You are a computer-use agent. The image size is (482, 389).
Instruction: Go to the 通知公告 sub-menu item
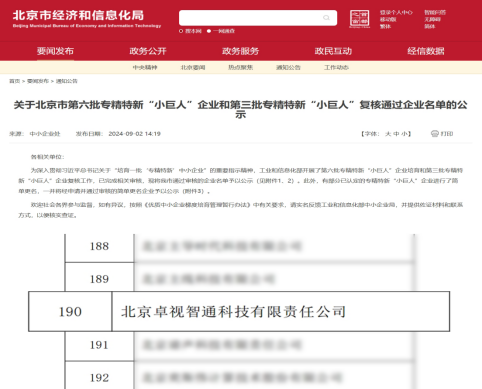288,67
